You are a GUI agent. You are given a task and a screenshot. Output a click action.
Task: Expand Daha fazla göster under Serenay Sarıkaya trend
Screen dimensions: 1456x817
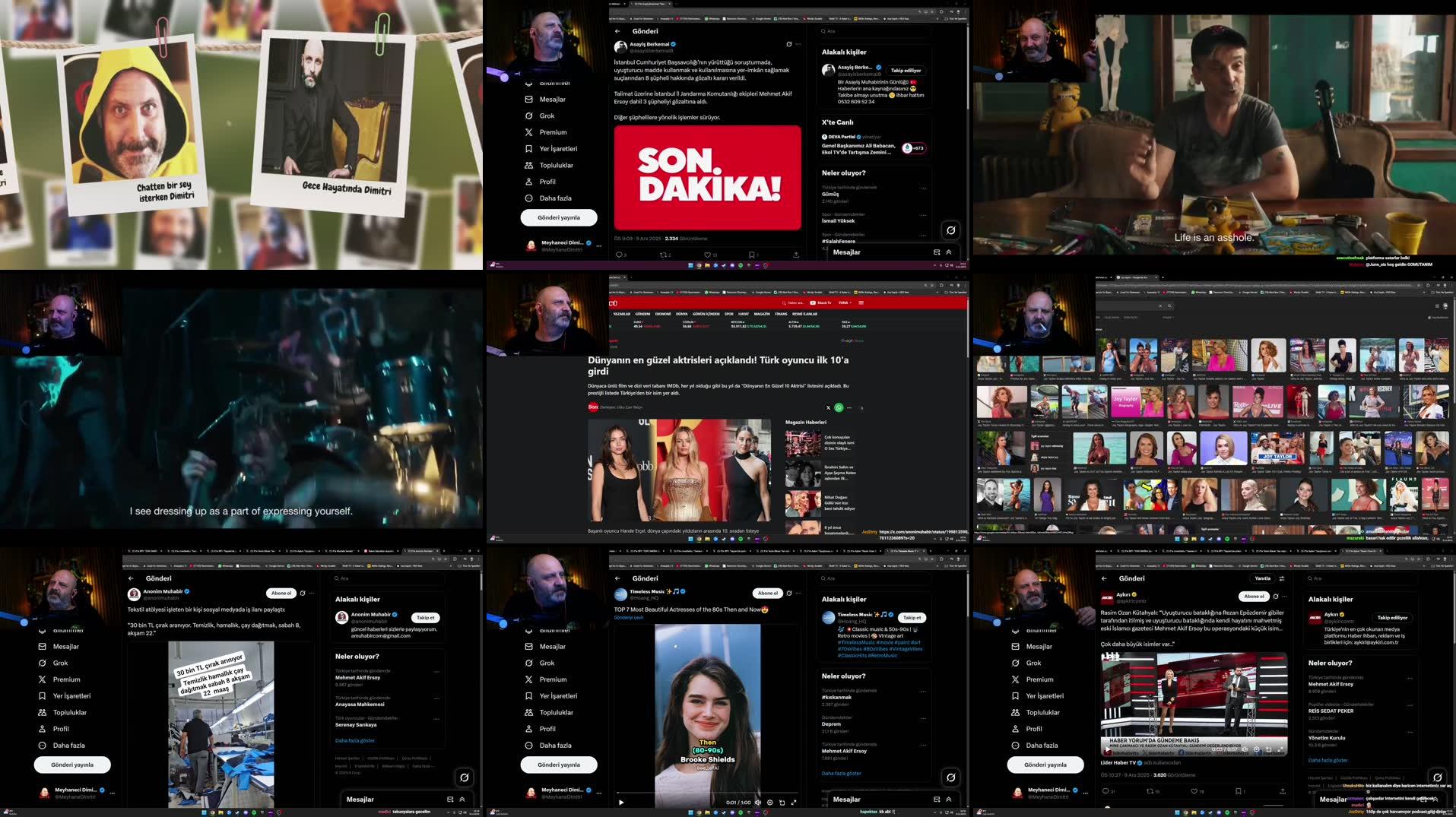coord(355,740)
